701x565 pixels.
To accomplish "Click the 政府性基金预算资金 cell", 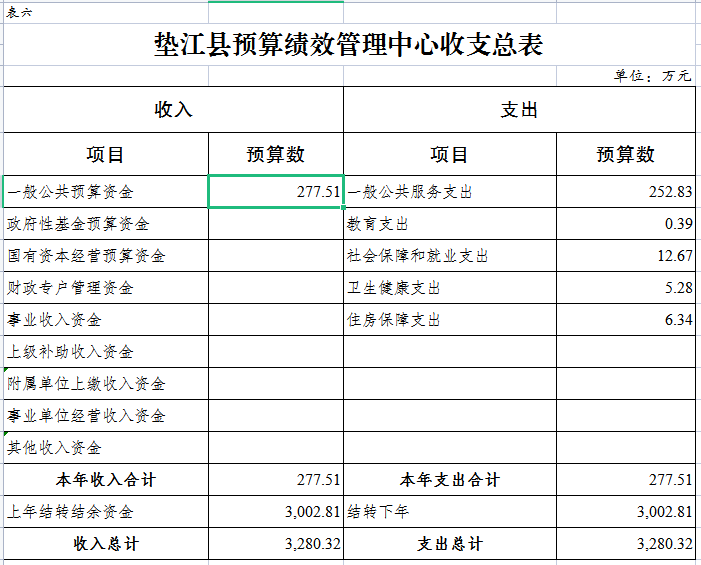I will 106,223.
